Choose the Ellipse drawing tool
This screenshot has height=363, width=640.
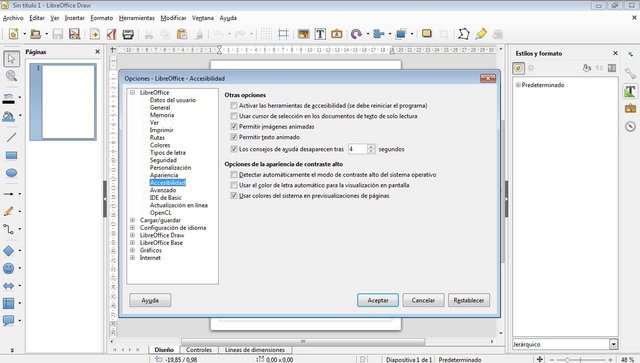pyautogui.click(x=11, y=173)
